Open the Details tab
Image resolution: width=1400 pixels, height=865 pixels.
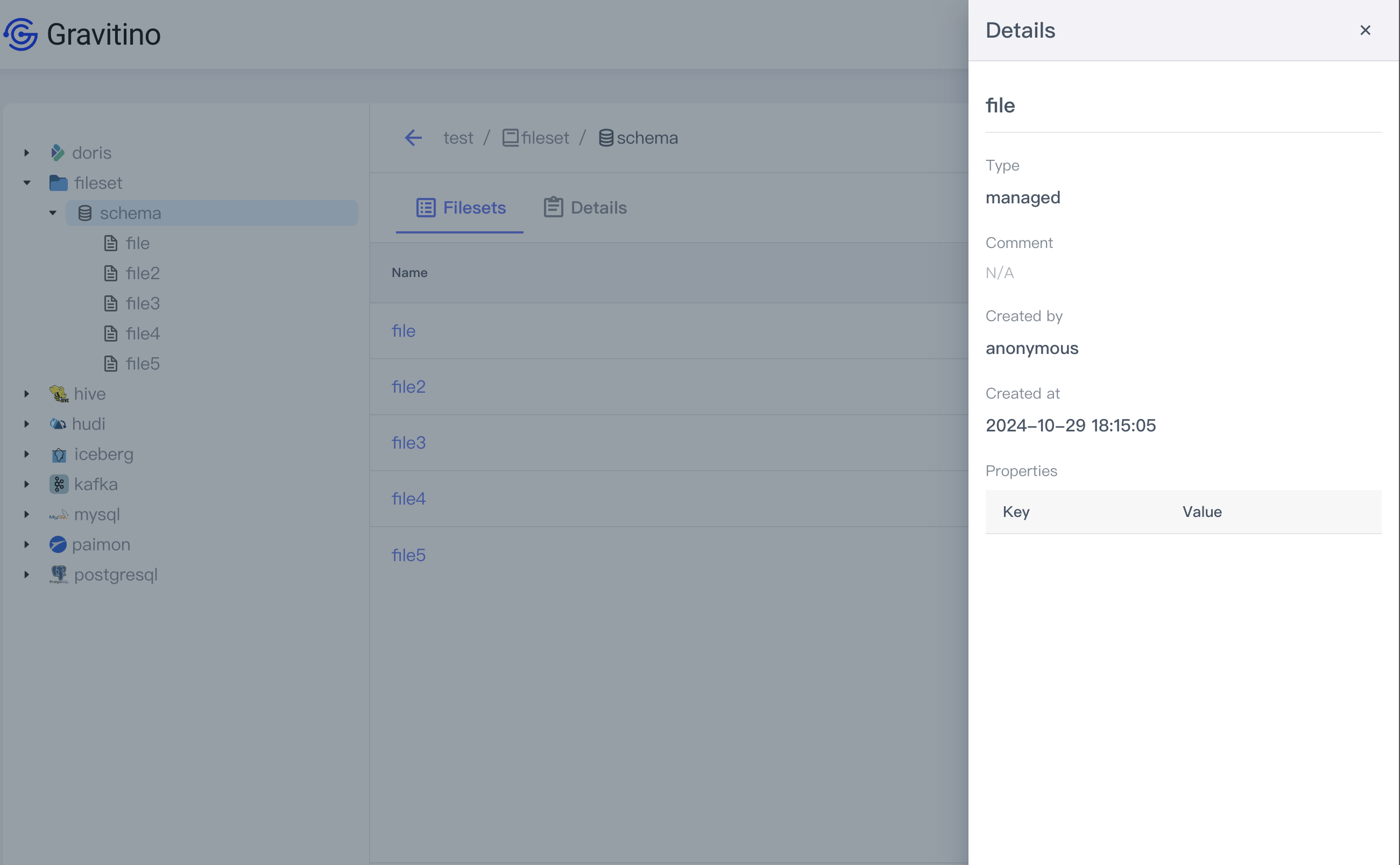585,208
